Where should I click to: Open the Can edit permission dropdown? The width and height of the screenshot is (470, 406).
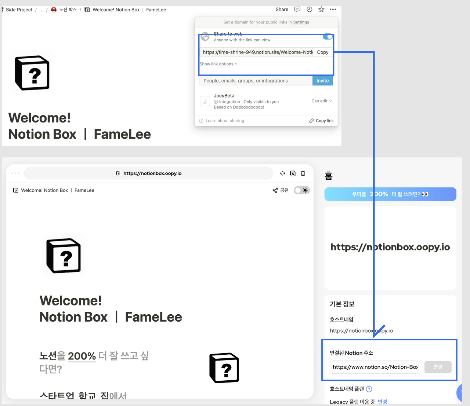(x=322, y=101)
